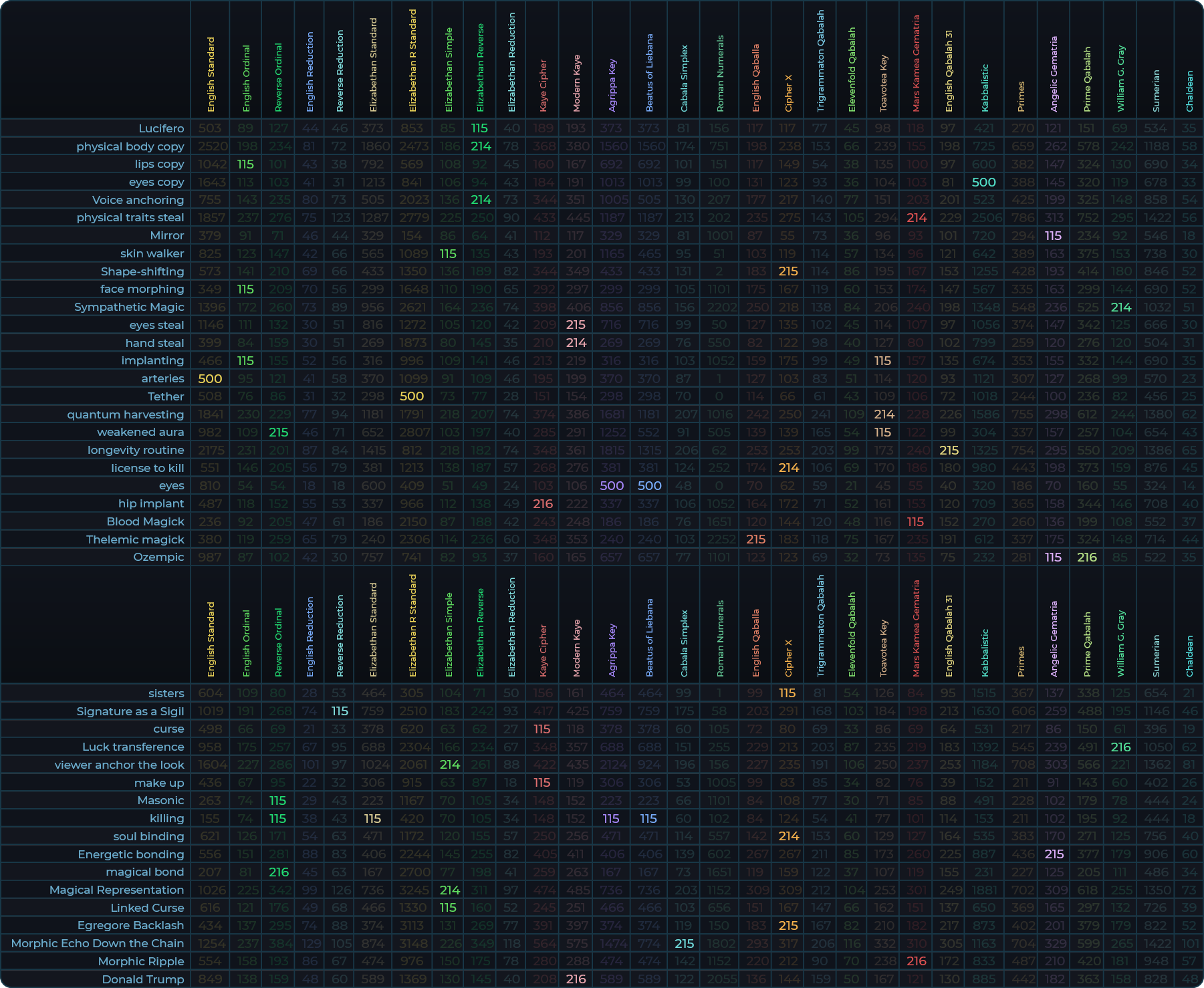This screenshot has width=1204, height=988.
Task: Click Mars Kamea Gematria header in lower header row
Action: 916,628
